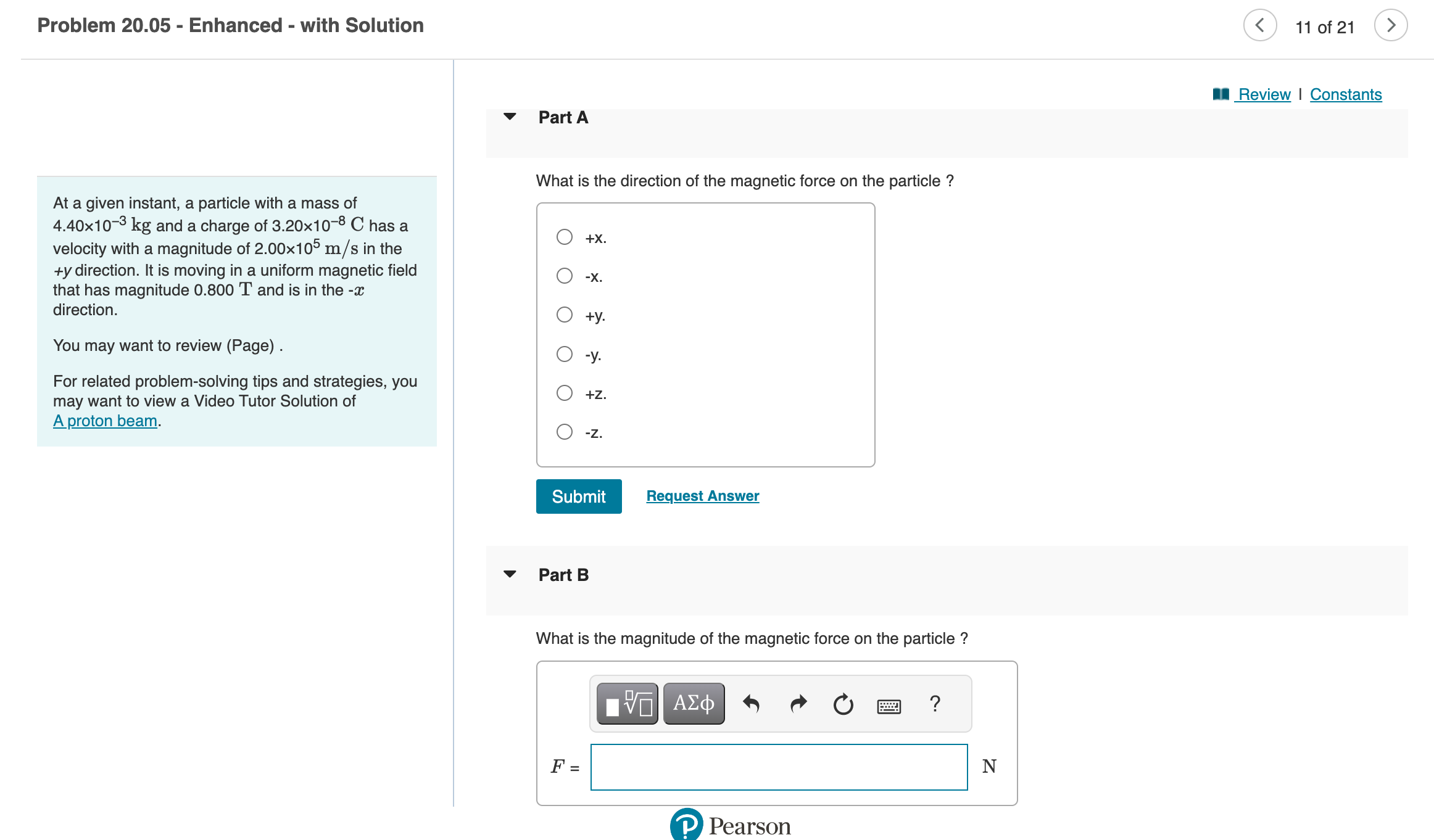The width and height of the screenshot is (1434, 840).
Task: Click the reset circular arrow icon
Action: click(843, 704)
